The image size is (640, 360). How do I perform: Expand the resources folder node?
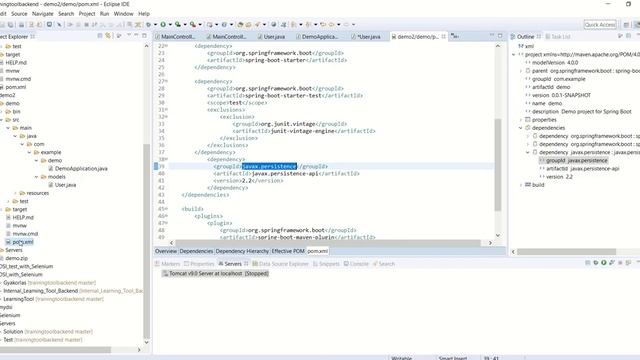coord(16,193)
